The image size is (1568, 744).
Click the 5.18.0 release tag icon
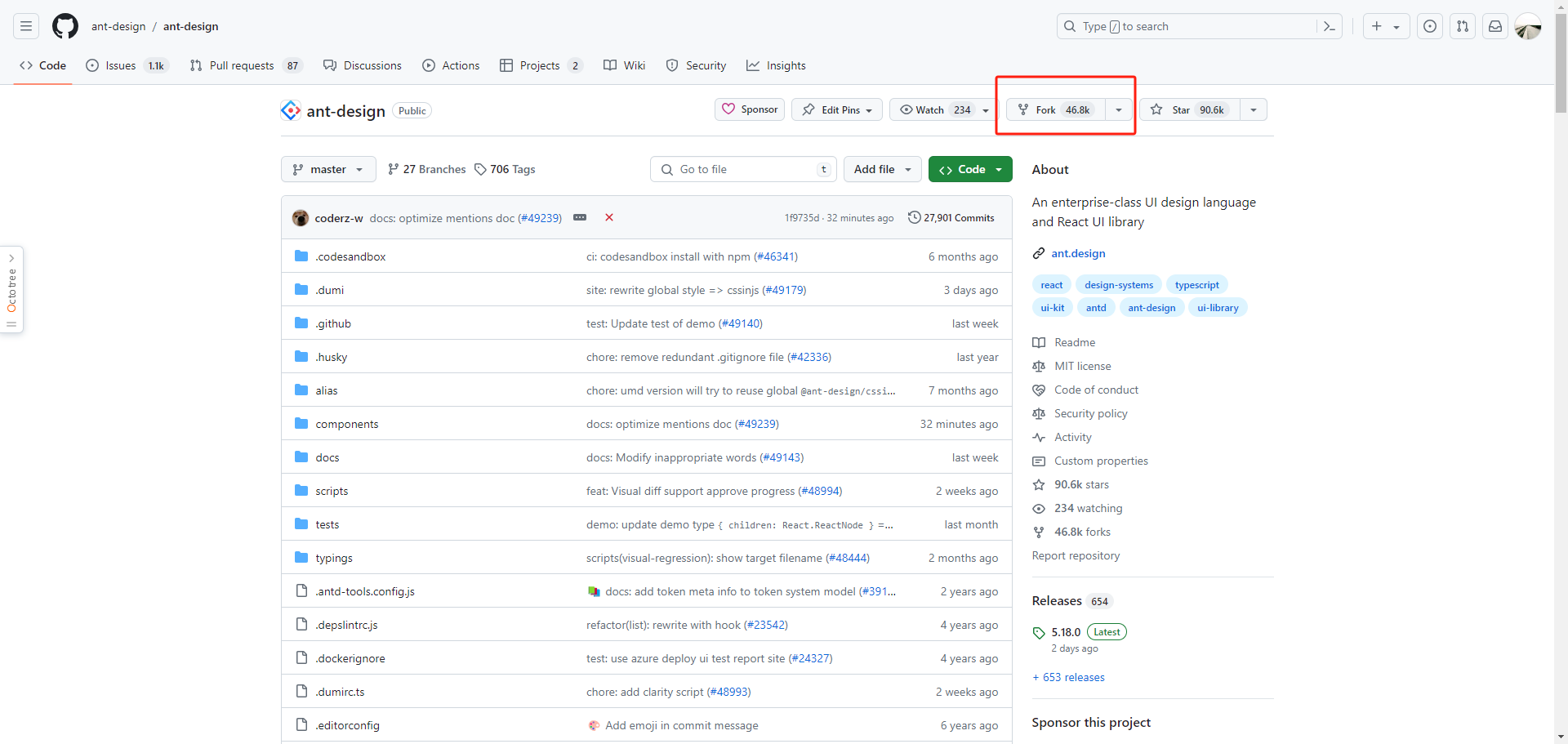click(x=1039, y=633)
